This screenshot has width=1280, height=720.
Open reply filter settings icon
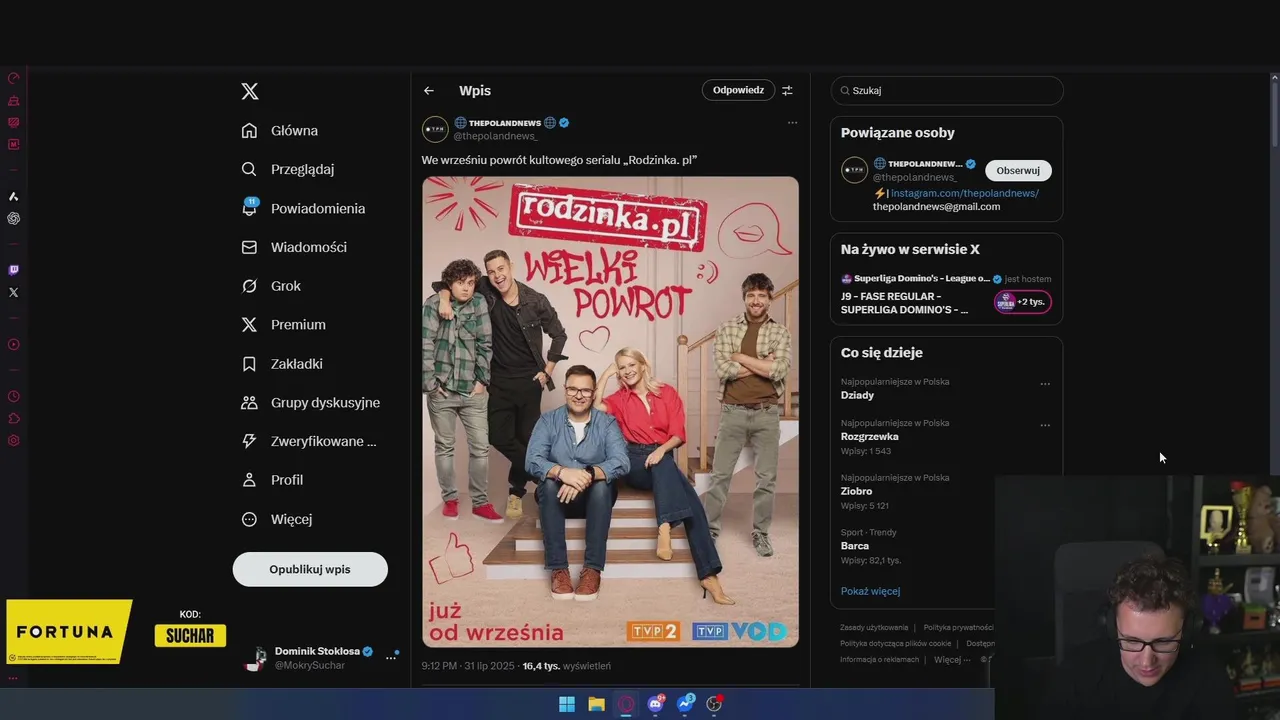787,90
